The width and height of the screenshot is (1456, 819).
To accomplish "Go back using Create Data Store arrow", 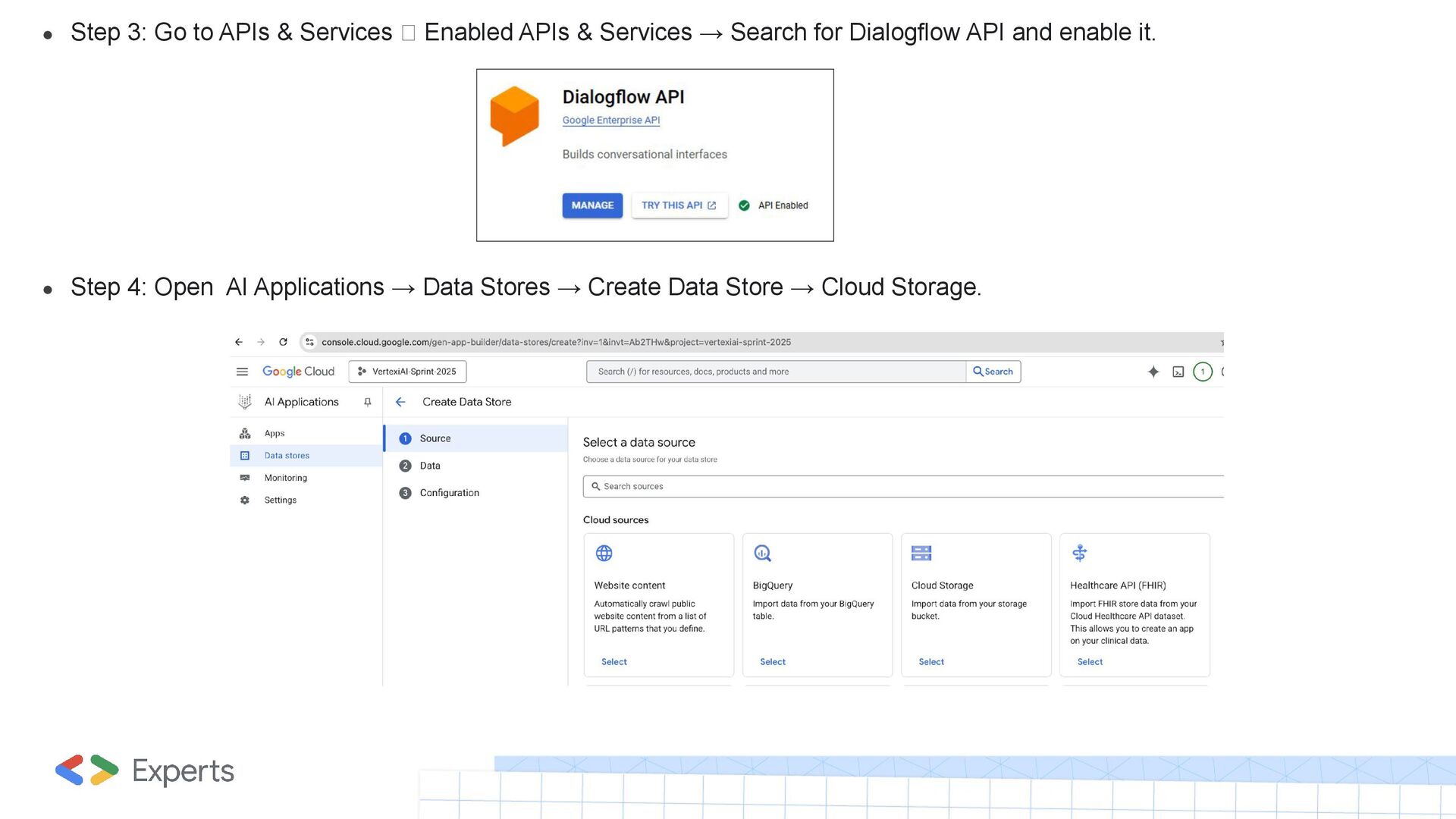I will point(400,402).
